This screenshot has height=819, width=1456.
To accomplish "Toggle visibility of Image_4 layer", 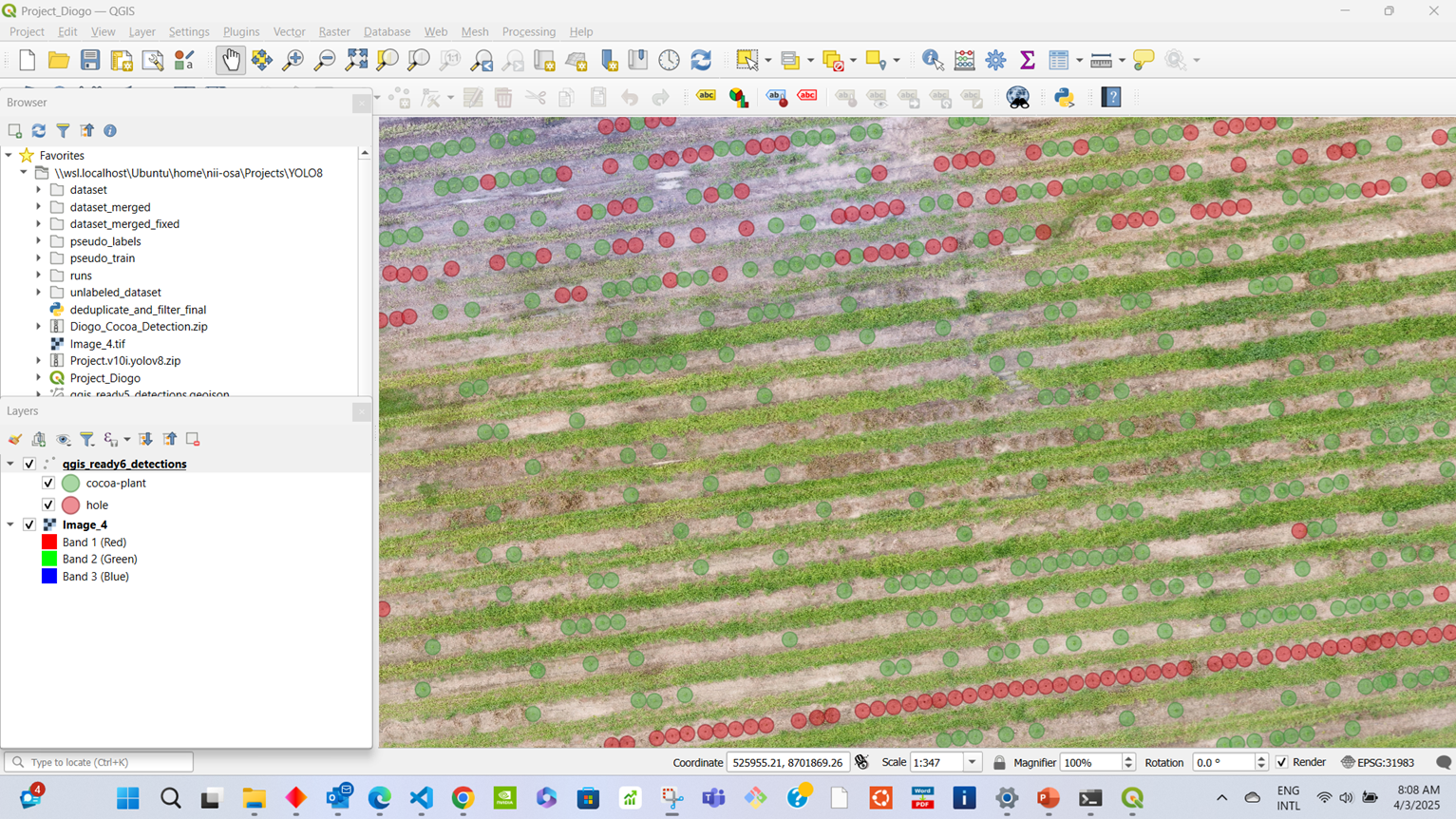I will point(29,524).
